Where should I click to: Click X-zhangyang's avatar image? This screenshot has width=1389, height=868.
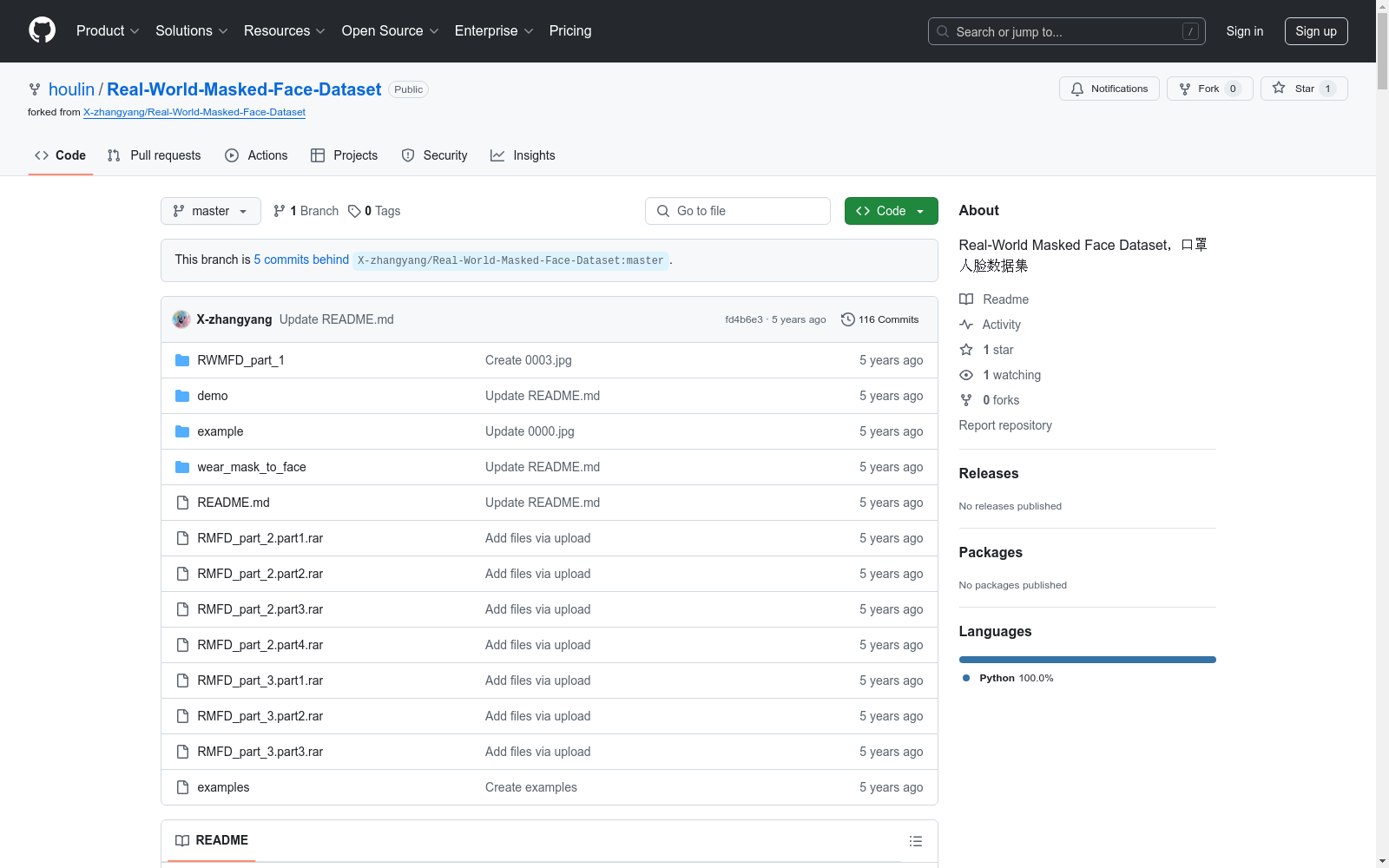[x=181, y=319]
